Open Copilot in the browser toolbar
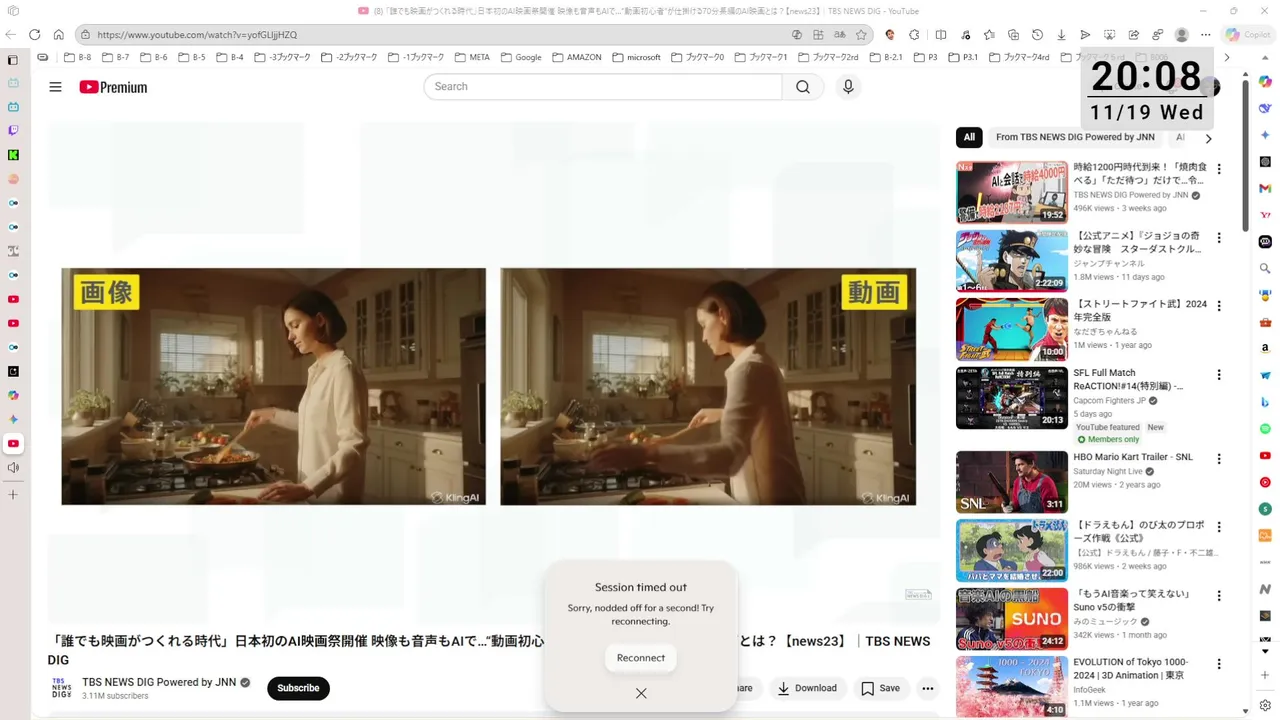The image size is (1280, 720). (1247, 34)
